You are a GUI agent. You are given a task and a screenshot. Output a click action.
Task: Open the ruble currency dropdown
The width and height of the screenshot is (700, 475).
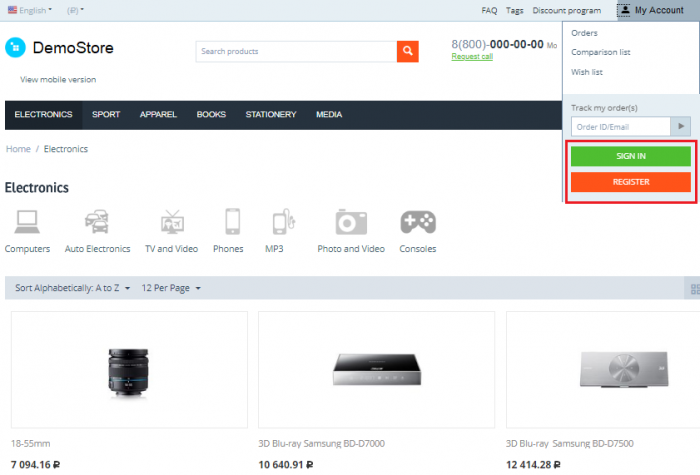(75, 10)
